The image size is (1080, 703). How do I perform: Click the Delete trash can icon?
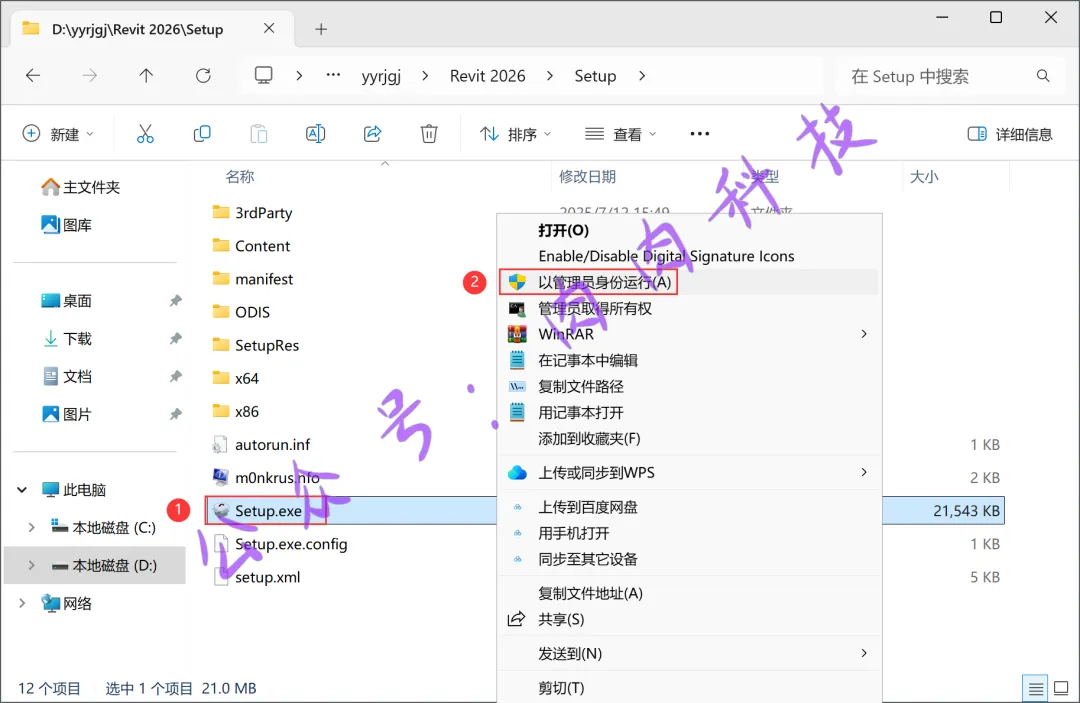coord(428,134)
